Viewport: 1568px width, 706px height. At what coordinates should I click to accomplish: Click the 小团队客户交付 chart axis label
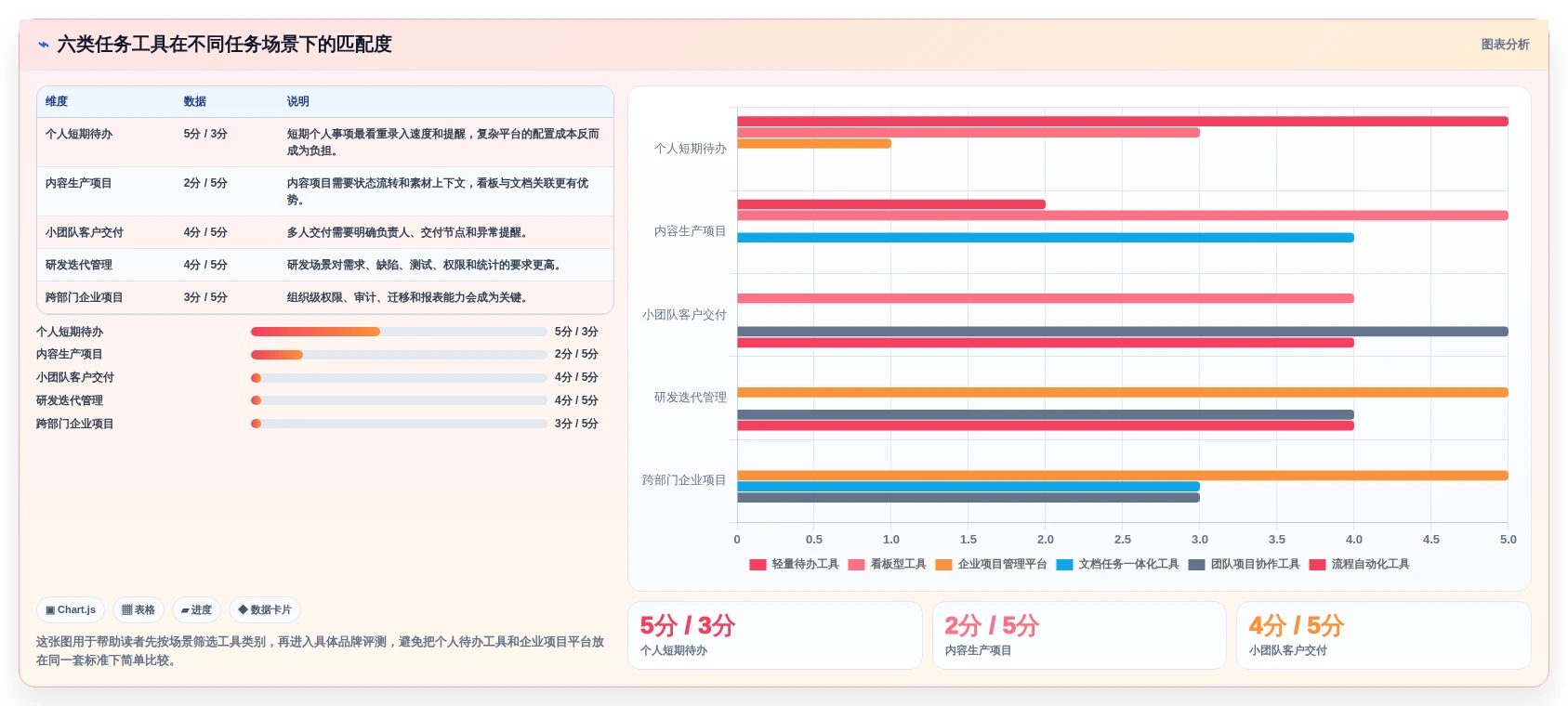point(684,315)
